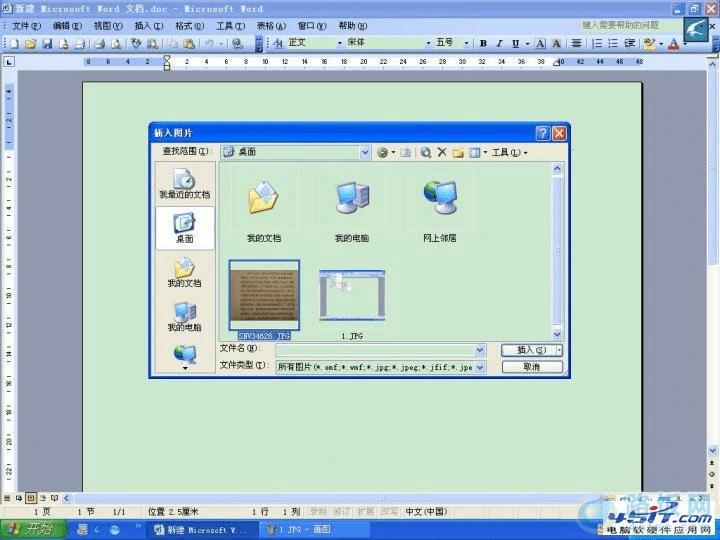Click the tab selector at ruler corner

tap(9, 62)
